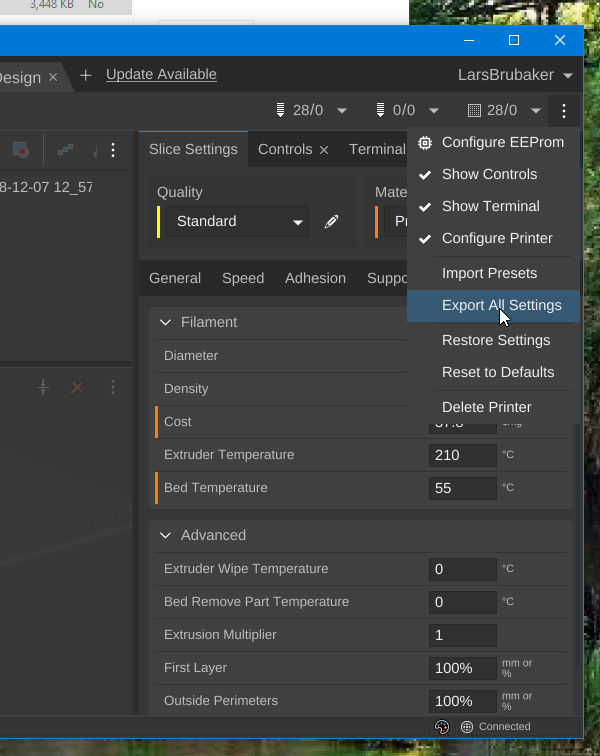The image size is (600, 756).
Task: Click the Update Available link
Action: pos(161,74)
